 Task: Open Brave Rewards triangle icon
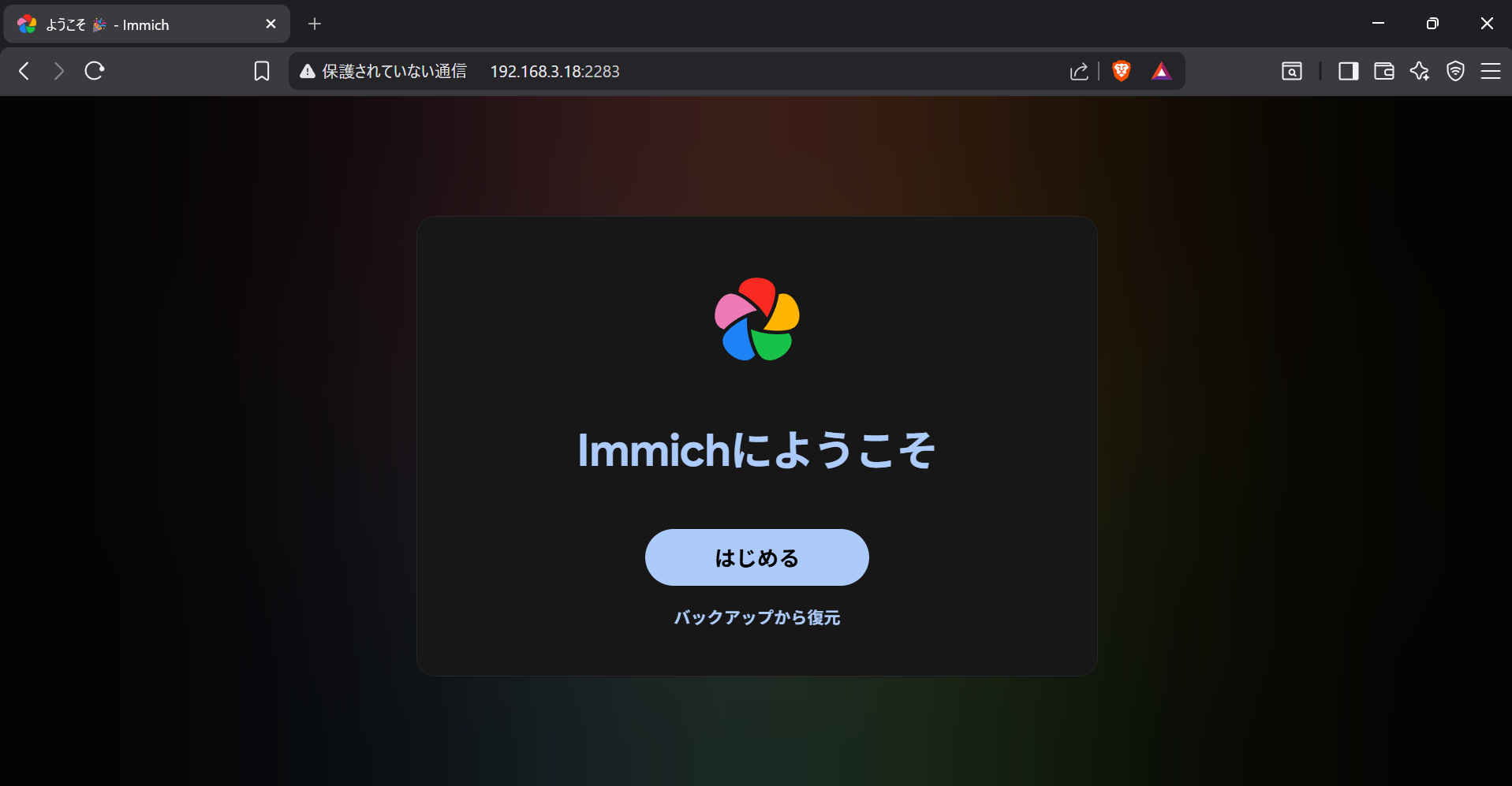coord(1161,71)
